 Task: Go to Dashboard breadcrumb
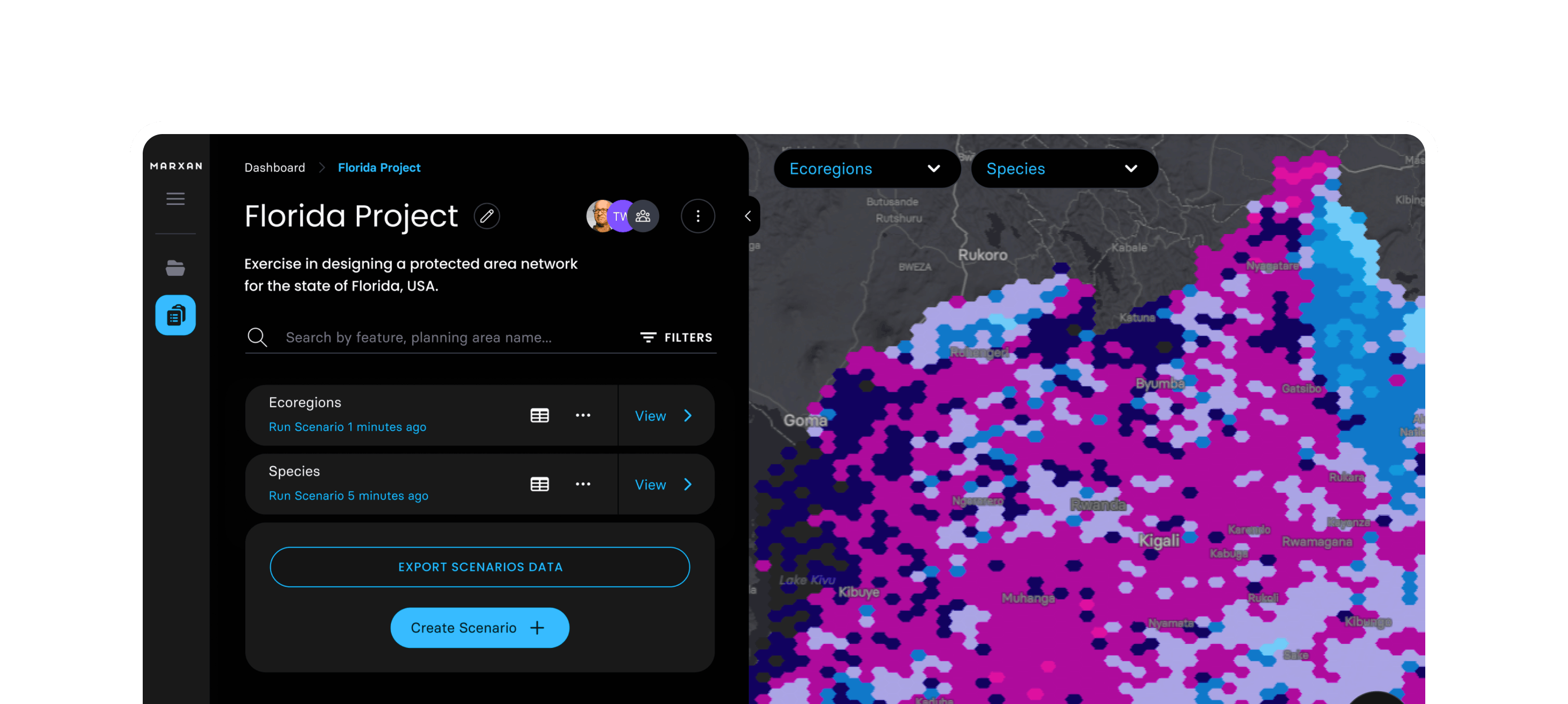tap(275, 167)
